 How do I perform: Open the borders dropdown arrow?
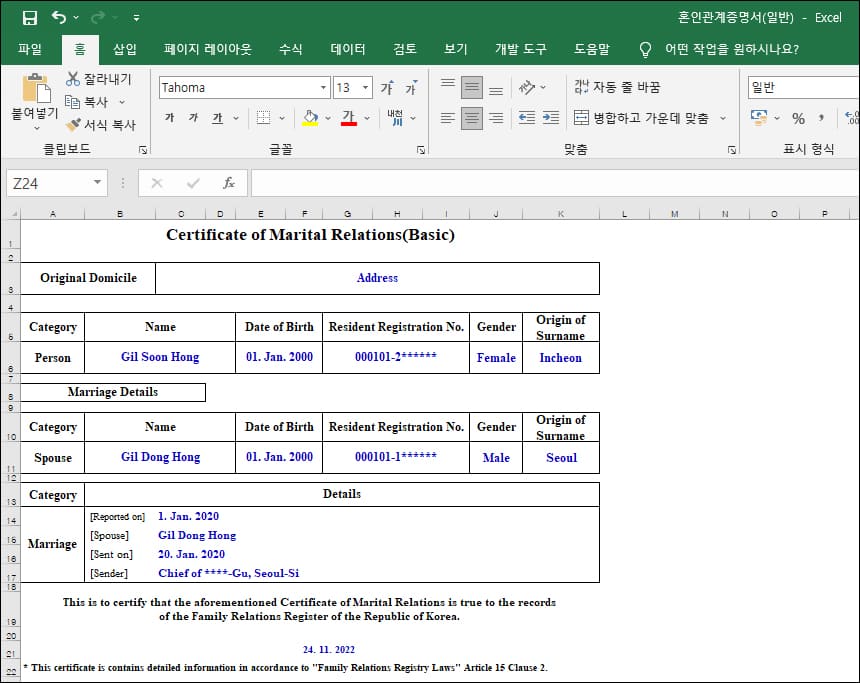282,118
